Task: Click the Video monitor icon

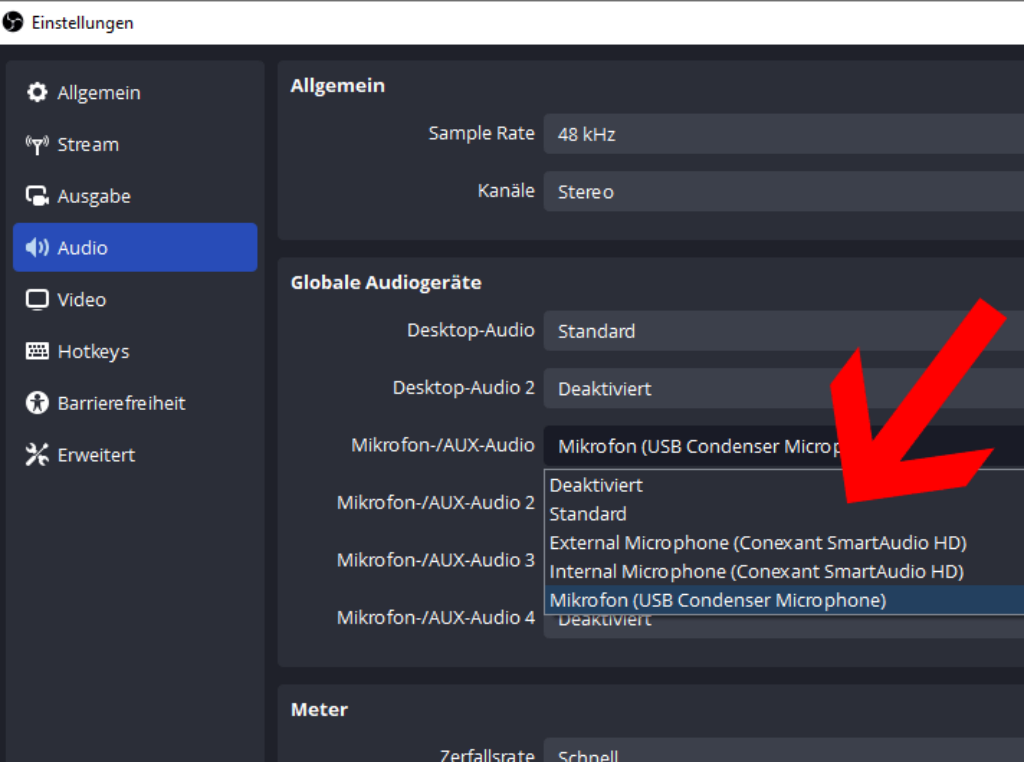Action: (37, 300)
